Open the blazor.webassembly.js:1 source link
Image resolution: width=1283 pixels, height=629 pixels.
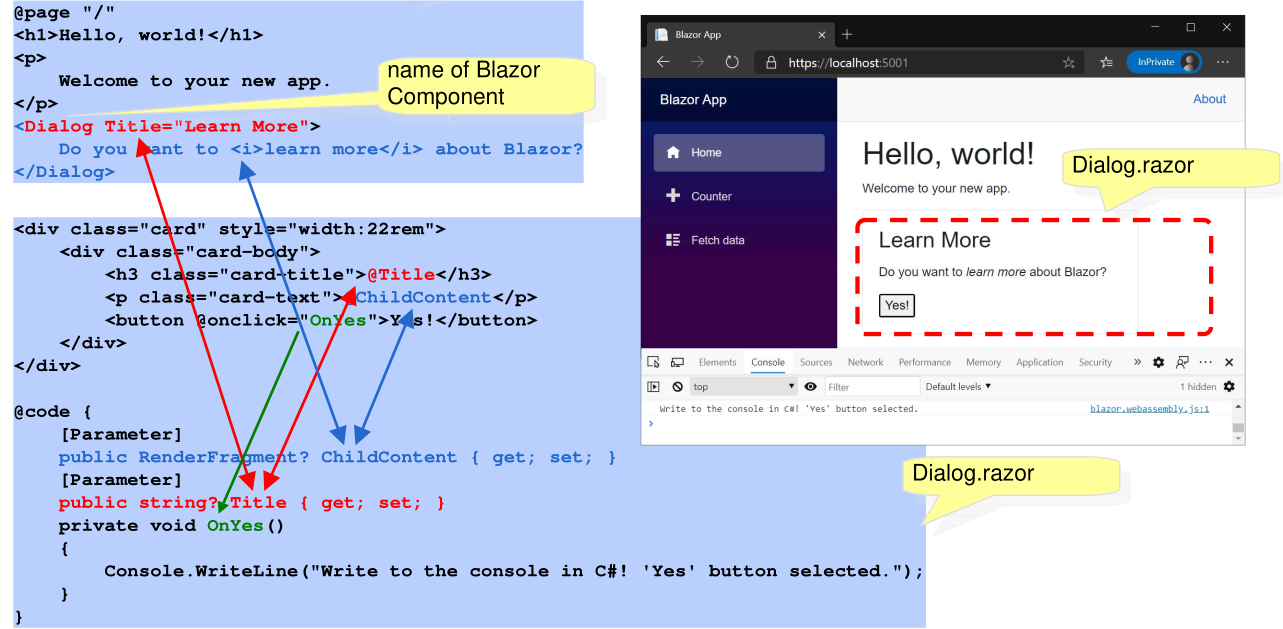point(1149,409)
